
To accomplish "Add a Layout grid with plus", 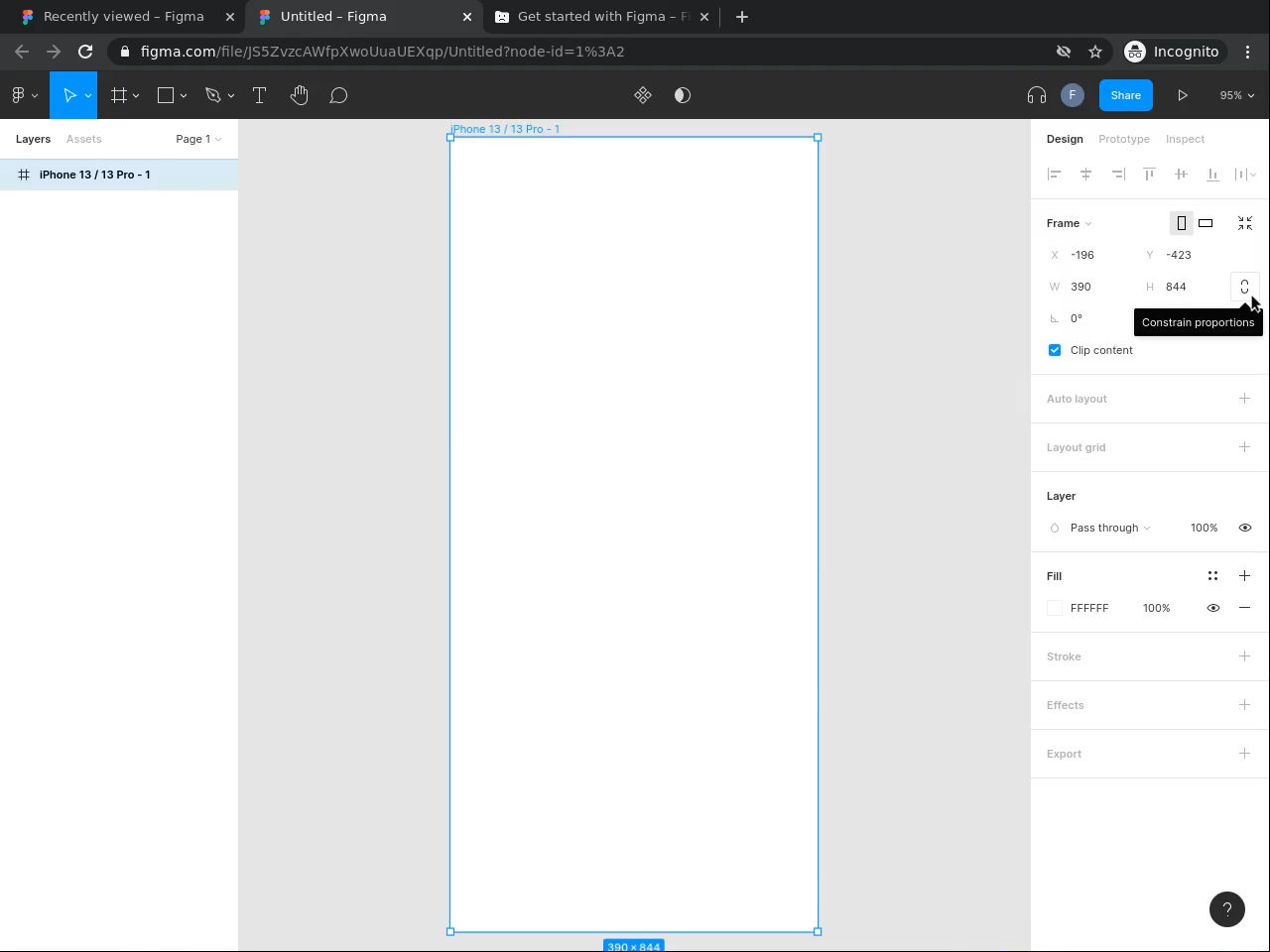I will tap(1244, 447).
